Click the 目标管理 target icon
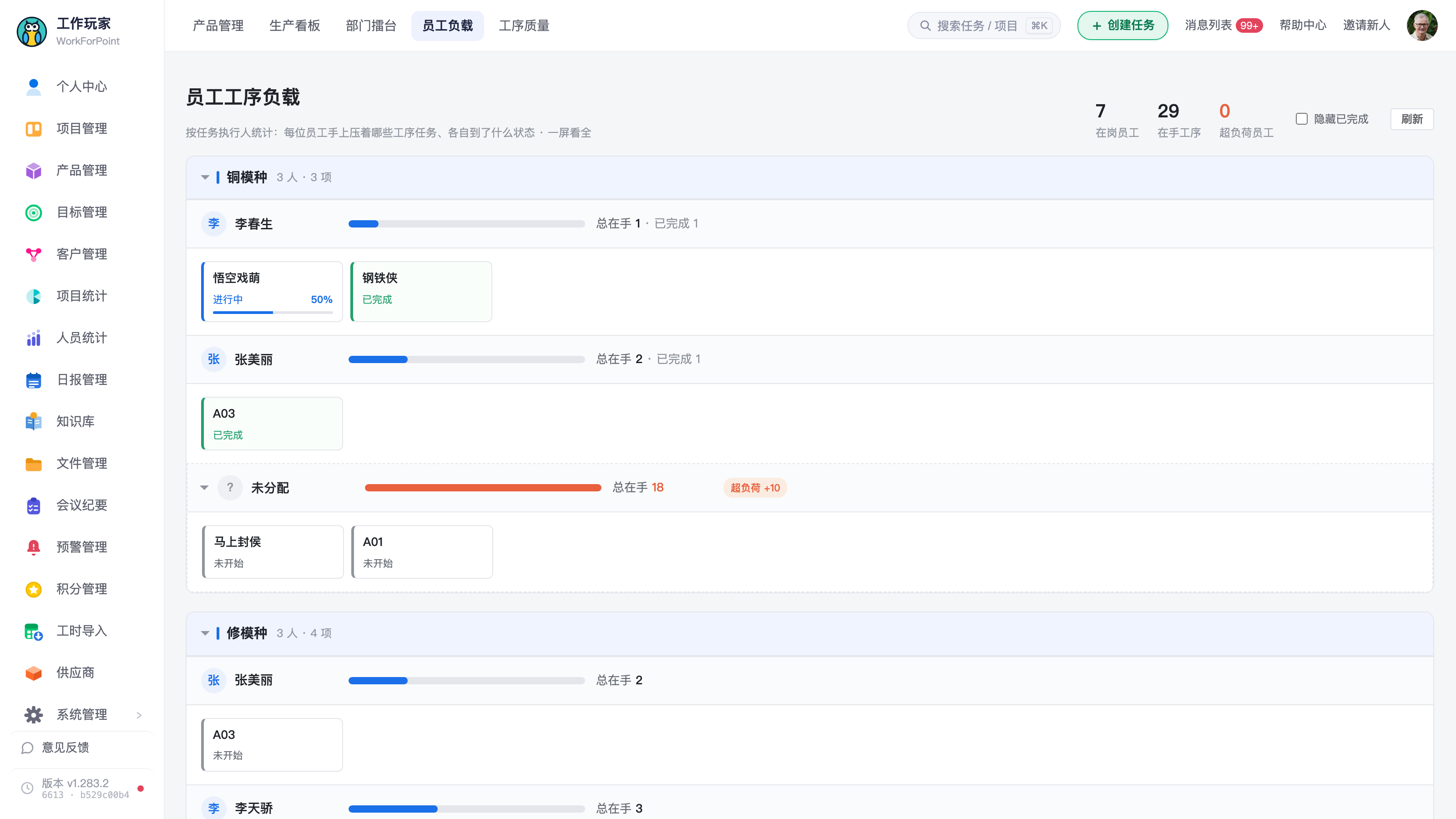 (33, 212)
